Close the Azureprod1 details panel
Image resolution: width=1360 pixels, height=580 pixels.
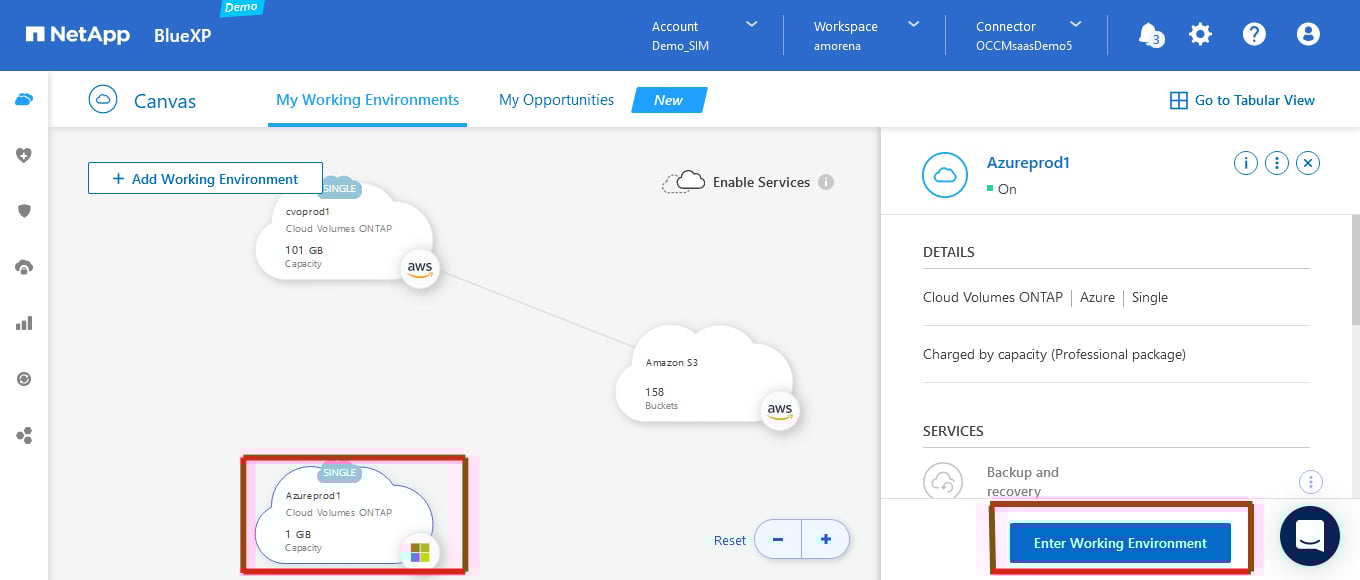coord(1308,163)
